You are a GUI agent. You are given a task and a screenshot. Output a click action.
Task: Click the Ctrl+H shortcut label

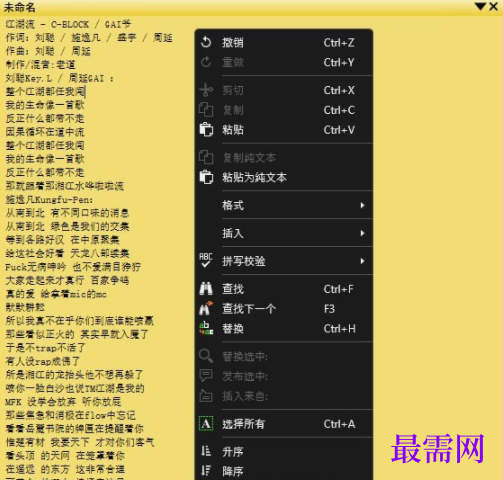coord(340,329)
